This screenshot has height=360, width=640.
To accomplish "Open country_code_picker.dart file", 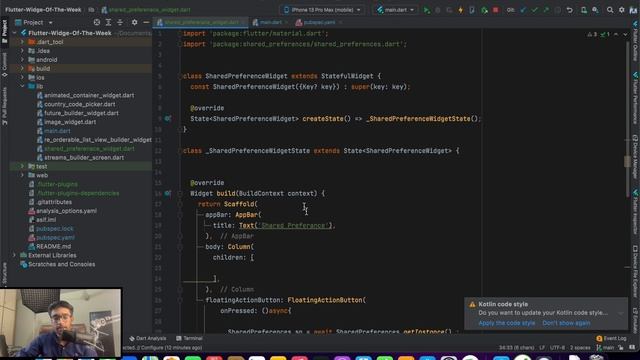I will click(x=76, y=104).
